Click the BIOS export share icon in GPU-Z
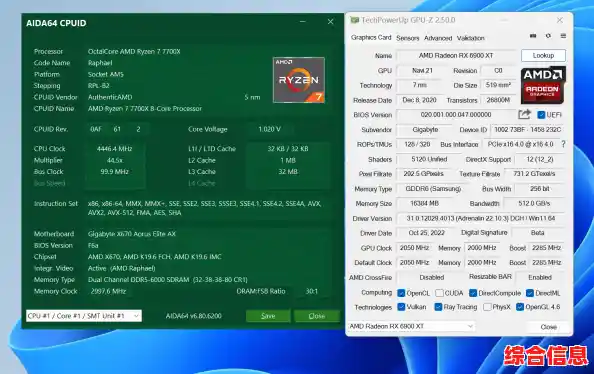This screenshot has width=594, height=374. (524, 114)
